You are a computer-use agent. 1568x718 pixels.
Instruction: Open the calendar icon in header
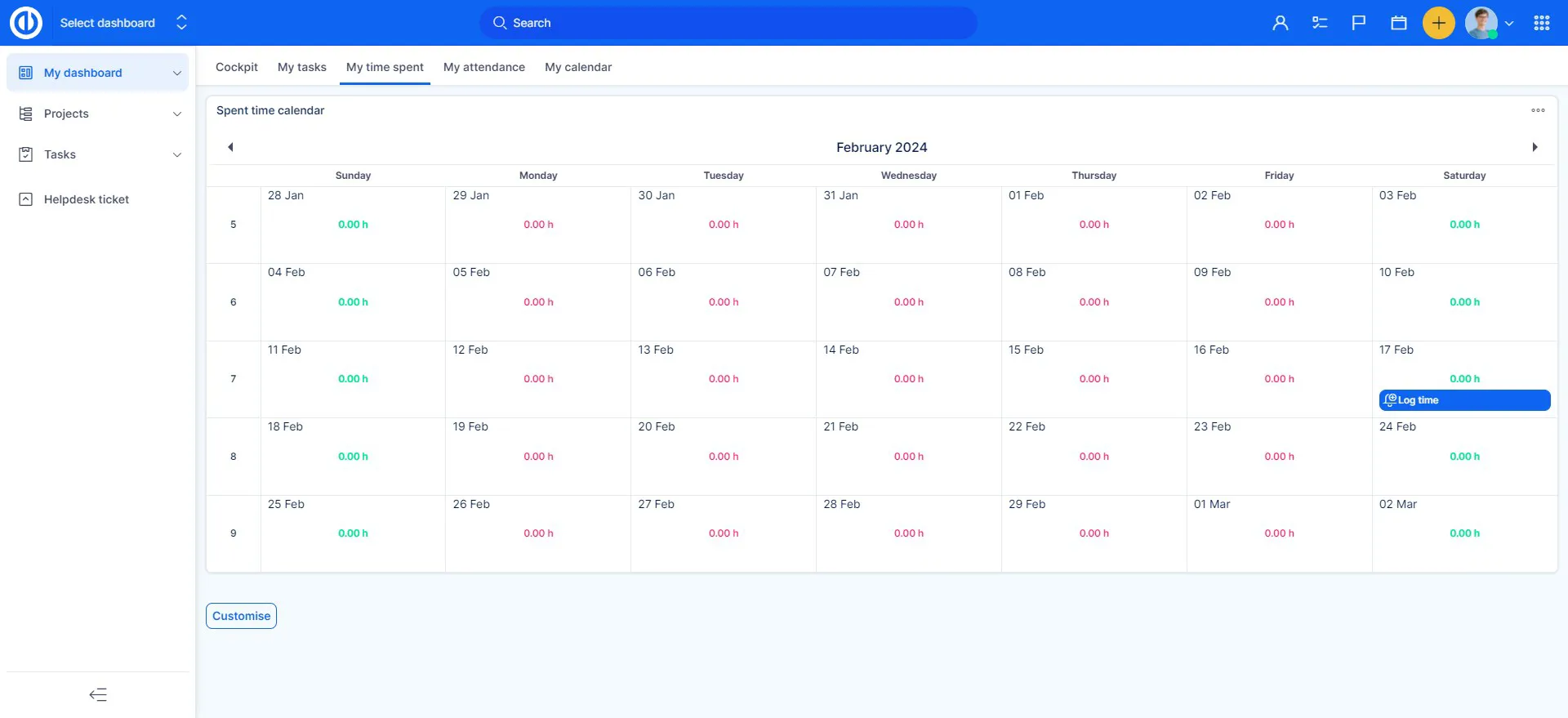(x=1399, y=23)
